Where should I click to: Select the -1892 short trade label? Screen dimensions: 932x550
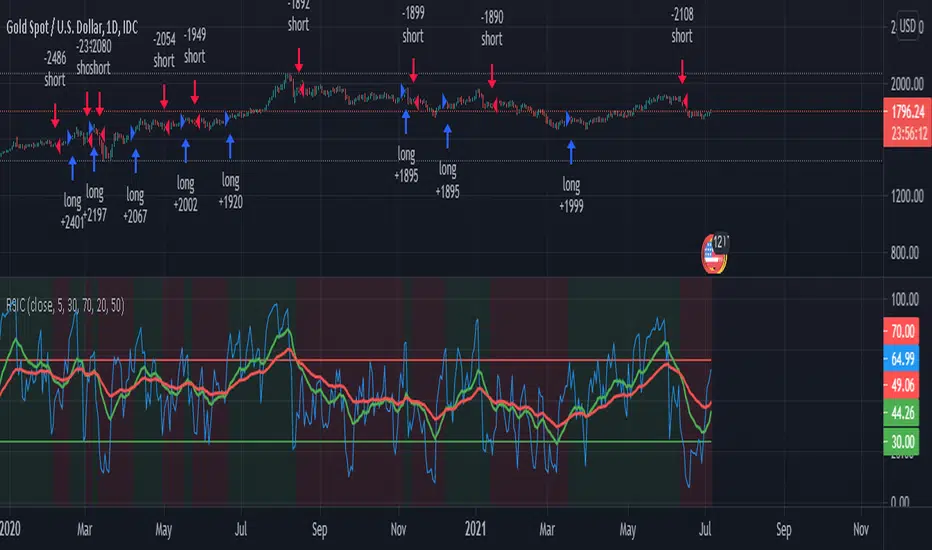point(298,15)
